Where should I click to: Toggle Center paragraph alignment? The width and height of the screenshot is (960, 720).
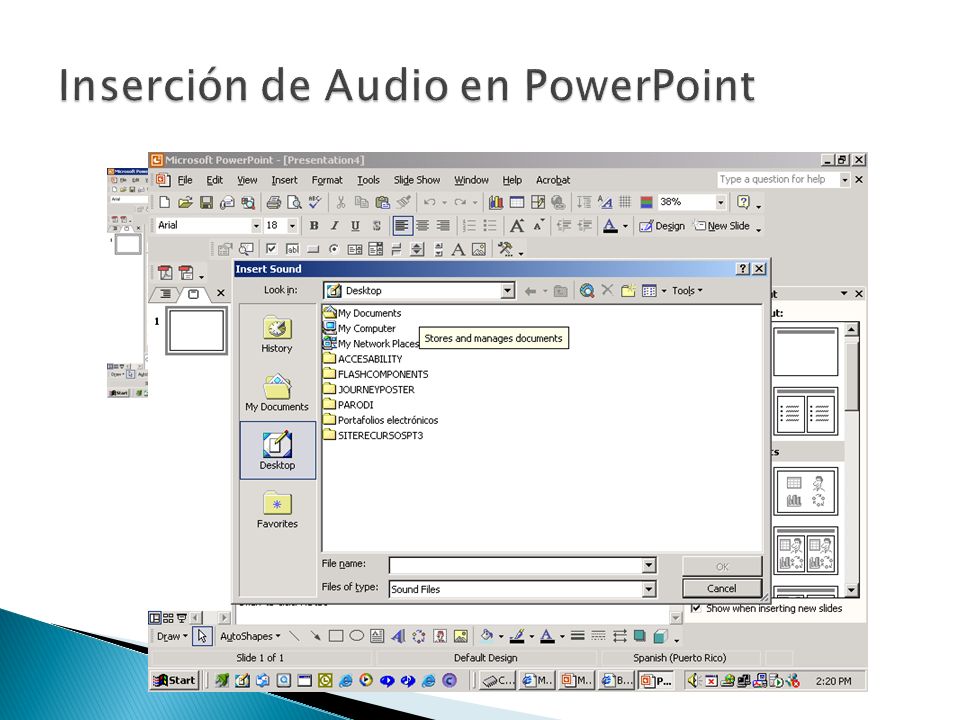click(x=422, y=226)
